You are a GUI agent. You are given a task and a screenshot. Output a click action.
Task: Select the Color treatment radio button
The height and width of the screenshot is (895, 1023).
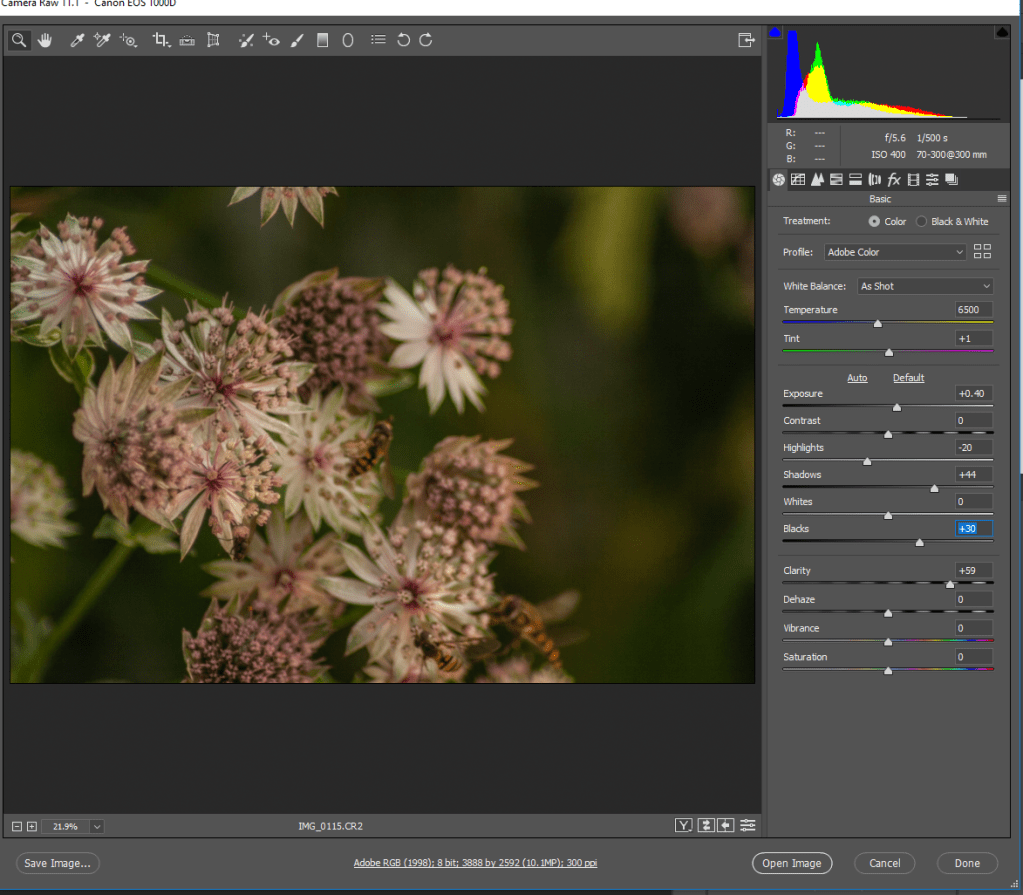point(874,221)
